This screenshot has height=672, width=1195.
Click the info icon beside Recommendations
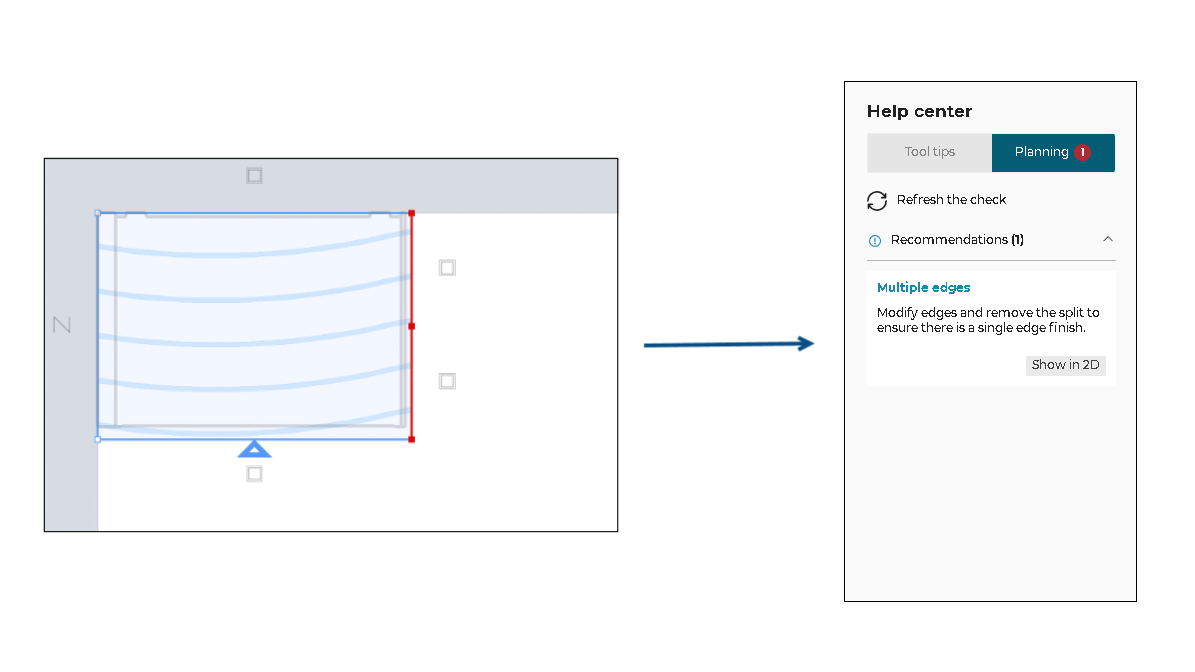[x=875, y=241]
